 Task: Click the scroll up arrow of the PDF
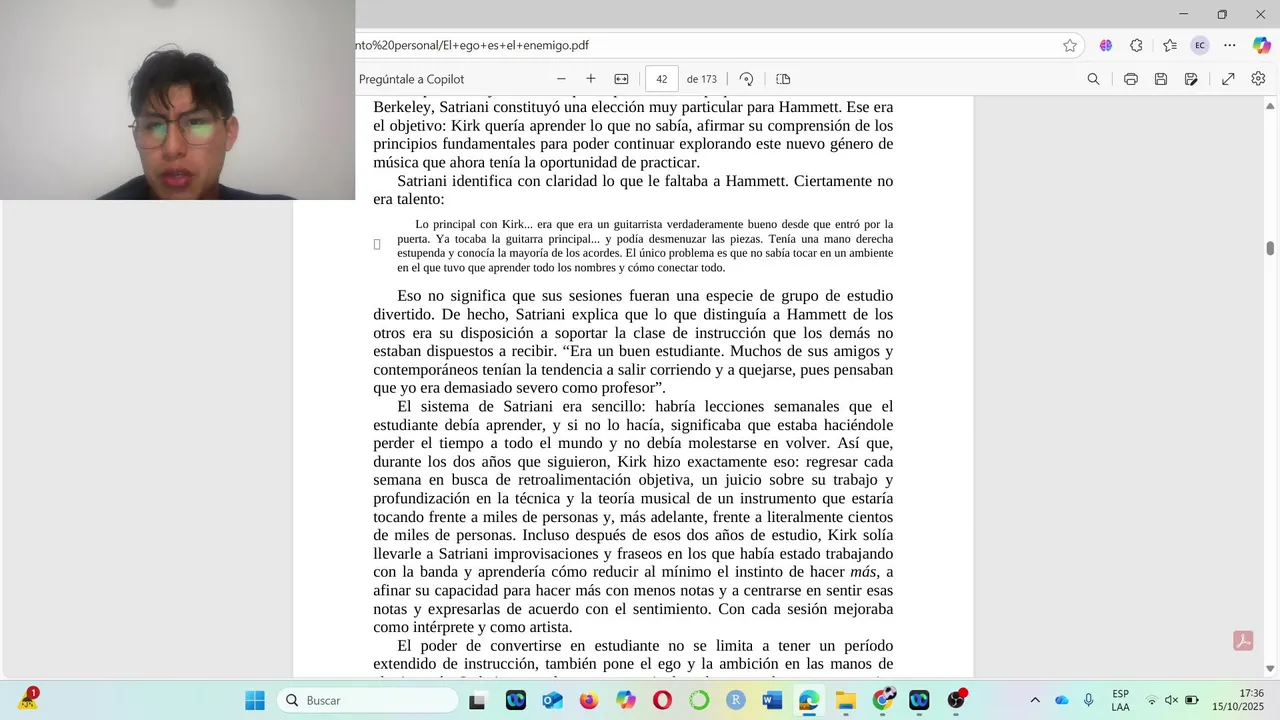pyautogui.click(x=1270, y=105)
